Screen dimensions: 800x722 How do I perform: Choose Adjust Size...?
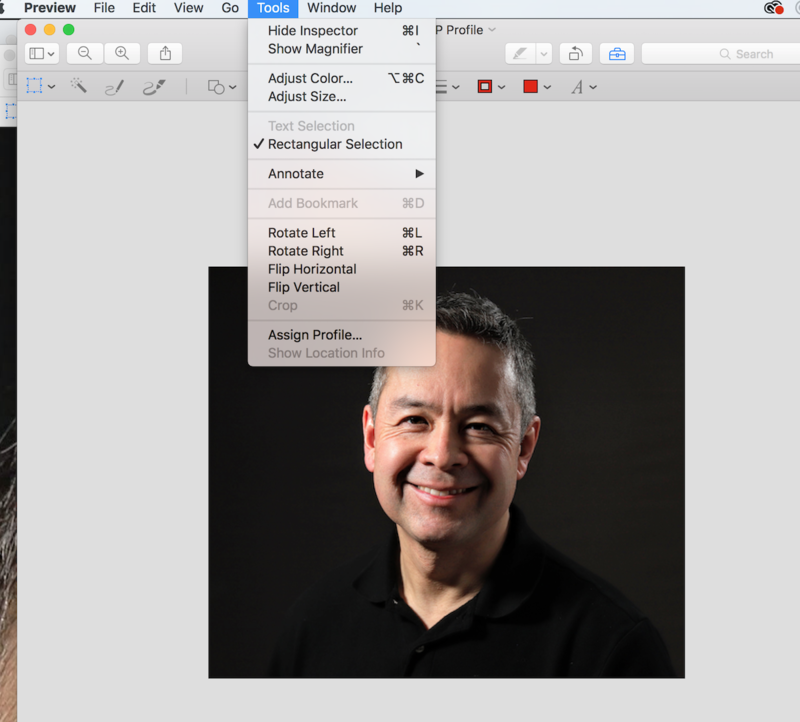point(341,96)
